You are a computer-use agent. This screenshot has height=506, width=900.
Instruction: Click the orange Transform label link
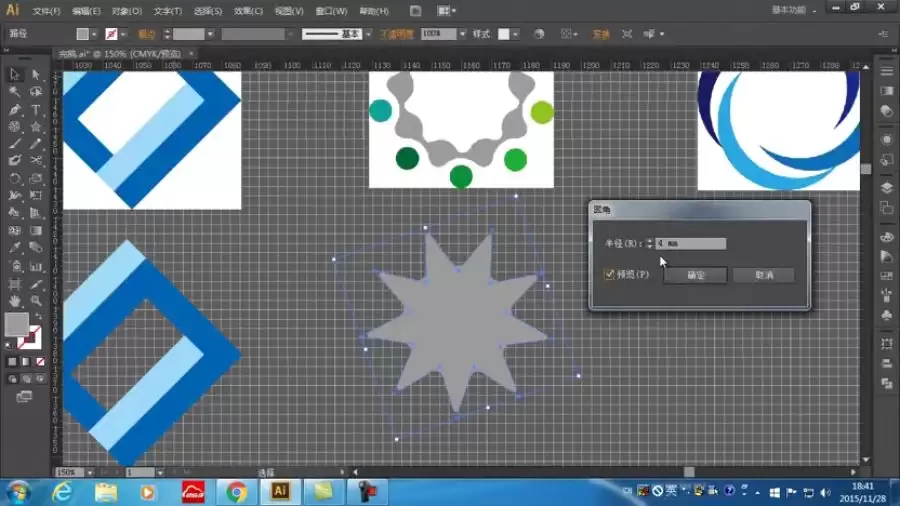click(x=601, y=34)
